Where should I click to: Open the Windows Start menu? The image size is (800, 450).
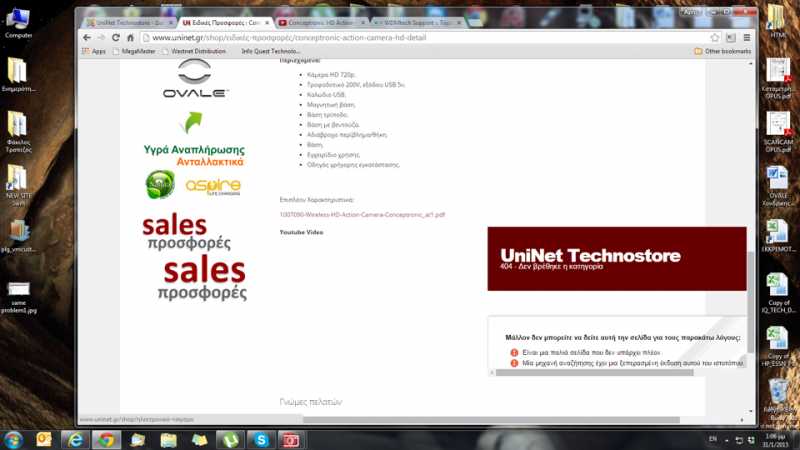pos(13,439)
